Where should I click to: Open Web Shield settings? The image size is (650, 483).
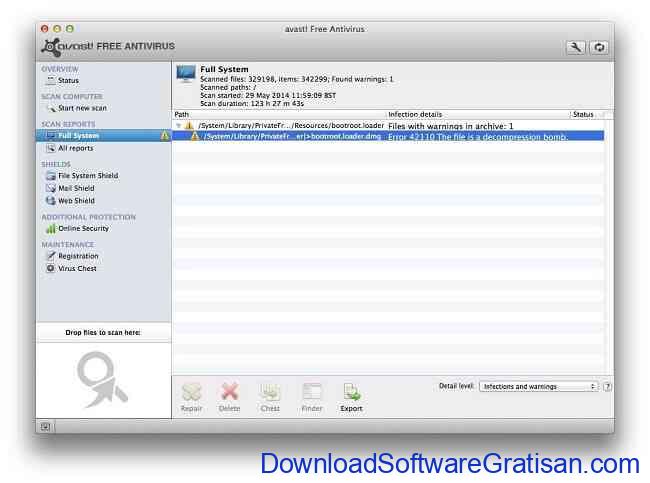76,201
